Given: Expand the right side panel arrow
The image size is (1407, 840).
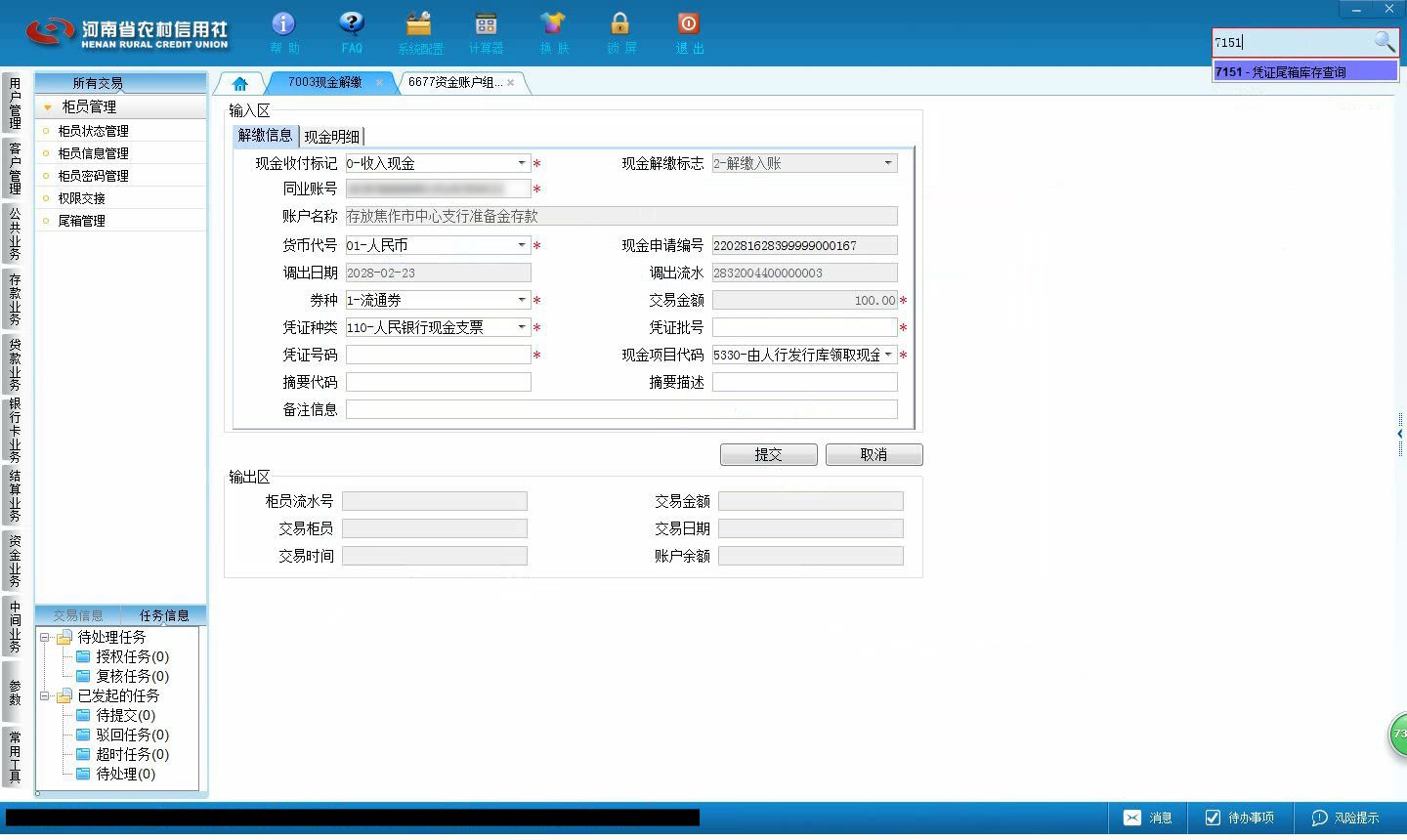Looking at the screenshot, I should click(x=1400, y=434).
